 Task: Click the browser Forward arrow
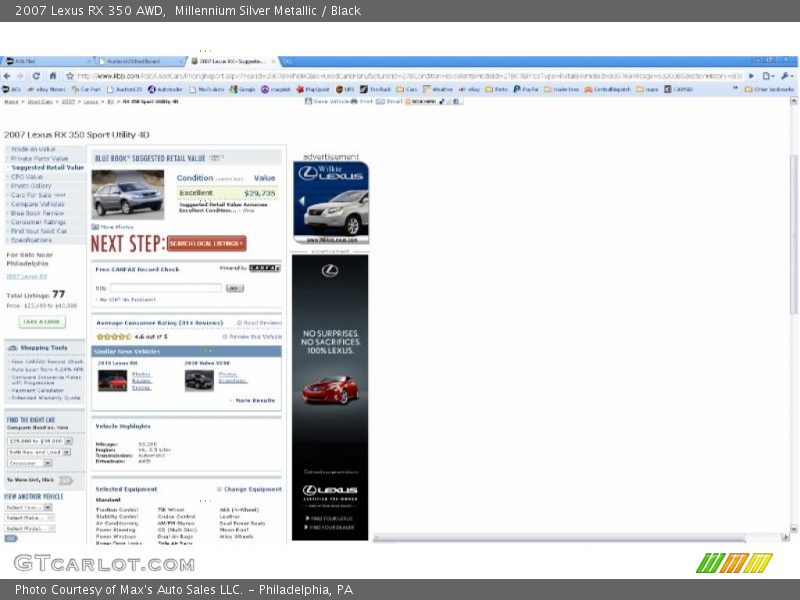pyautogui.click(x=20, y=76)
